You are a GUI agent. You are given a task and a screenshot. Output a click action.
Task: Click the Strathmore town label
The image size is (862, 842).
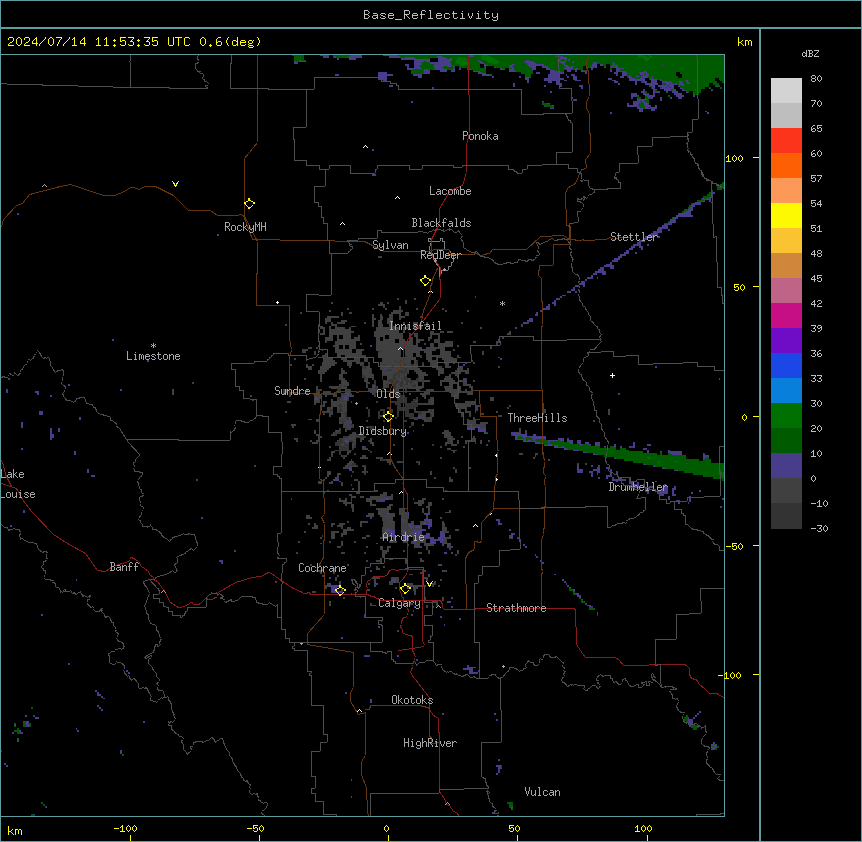pyautogui.click(x=516, y=608)
